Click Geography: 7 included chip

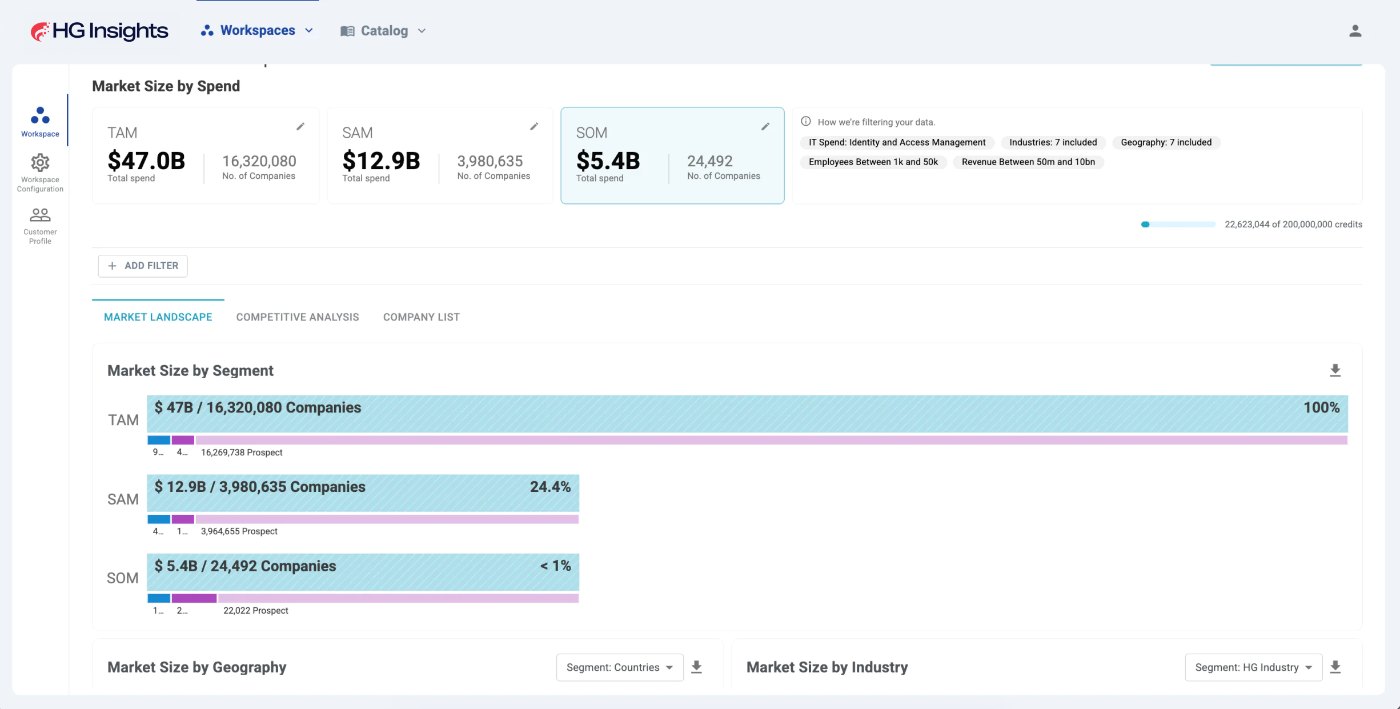pos(1166,142)
